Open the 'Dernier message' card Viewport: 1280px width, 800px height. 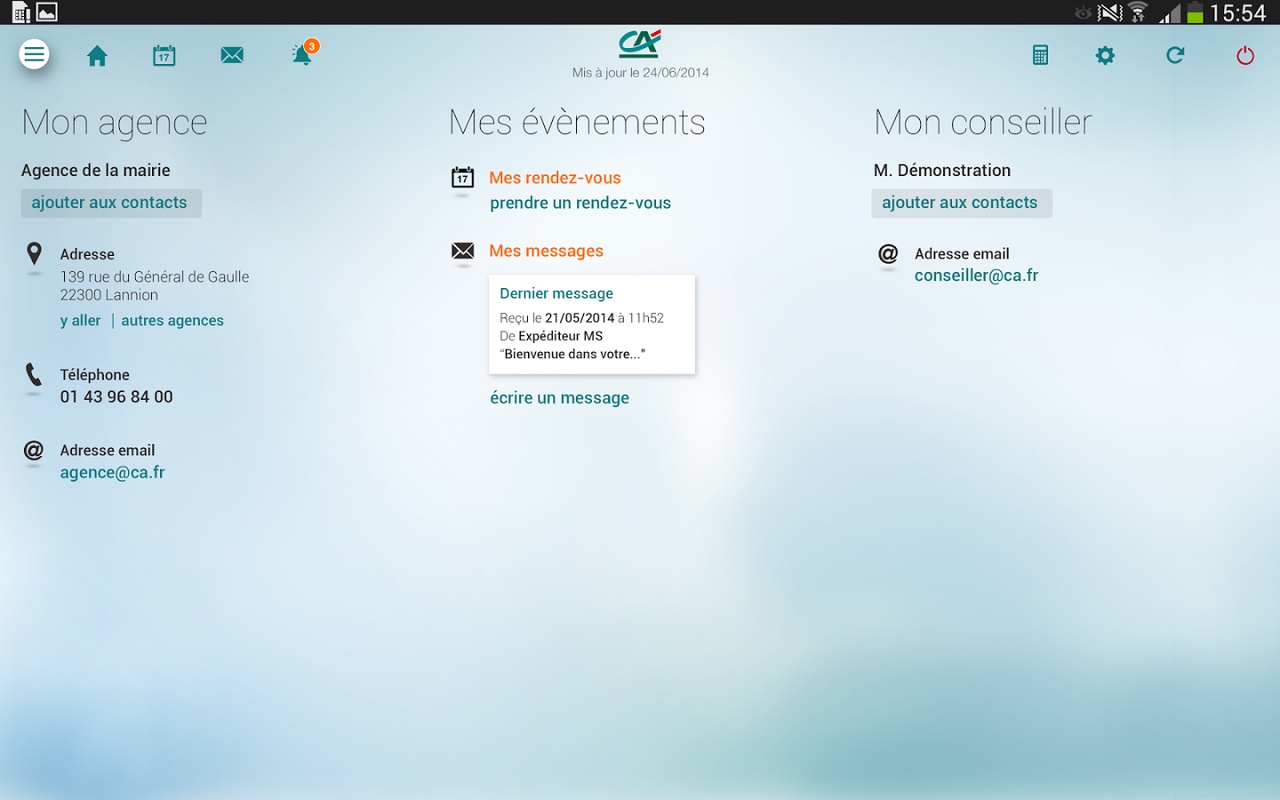(x=592, y=325)
